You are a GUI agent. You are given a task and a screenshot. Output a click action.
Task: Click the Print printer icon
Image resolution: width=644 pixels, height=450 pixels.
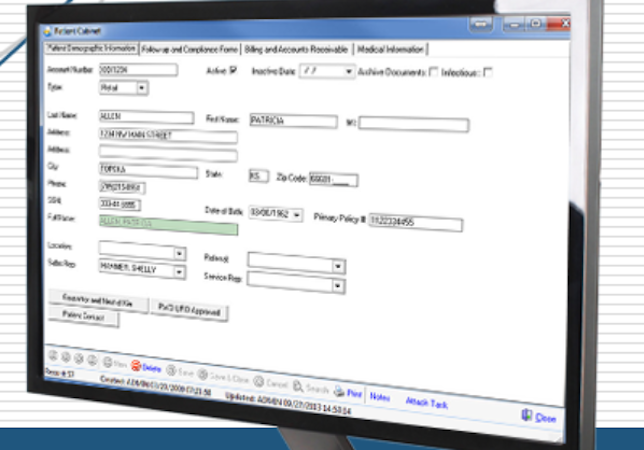coord(339,391)
